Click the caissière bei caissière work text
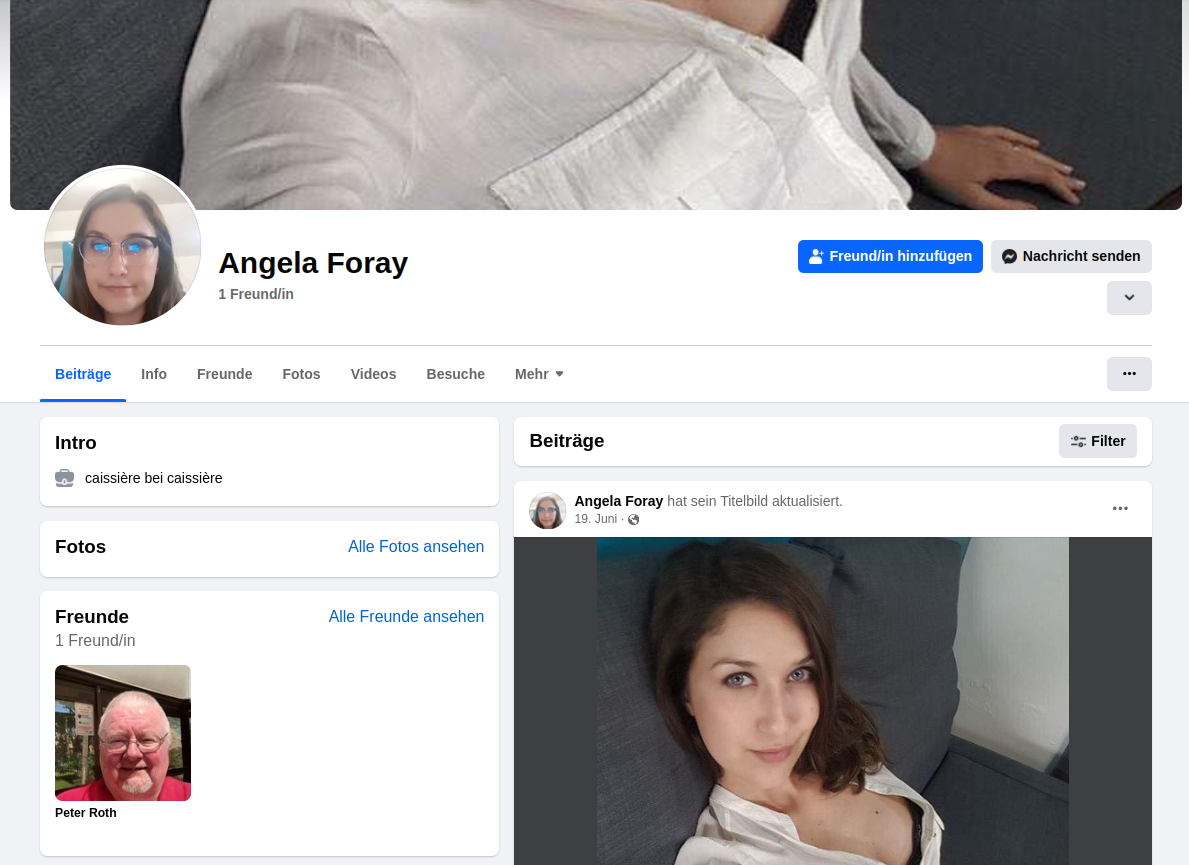Viewport: 1189px width, 865px height. 153,478
